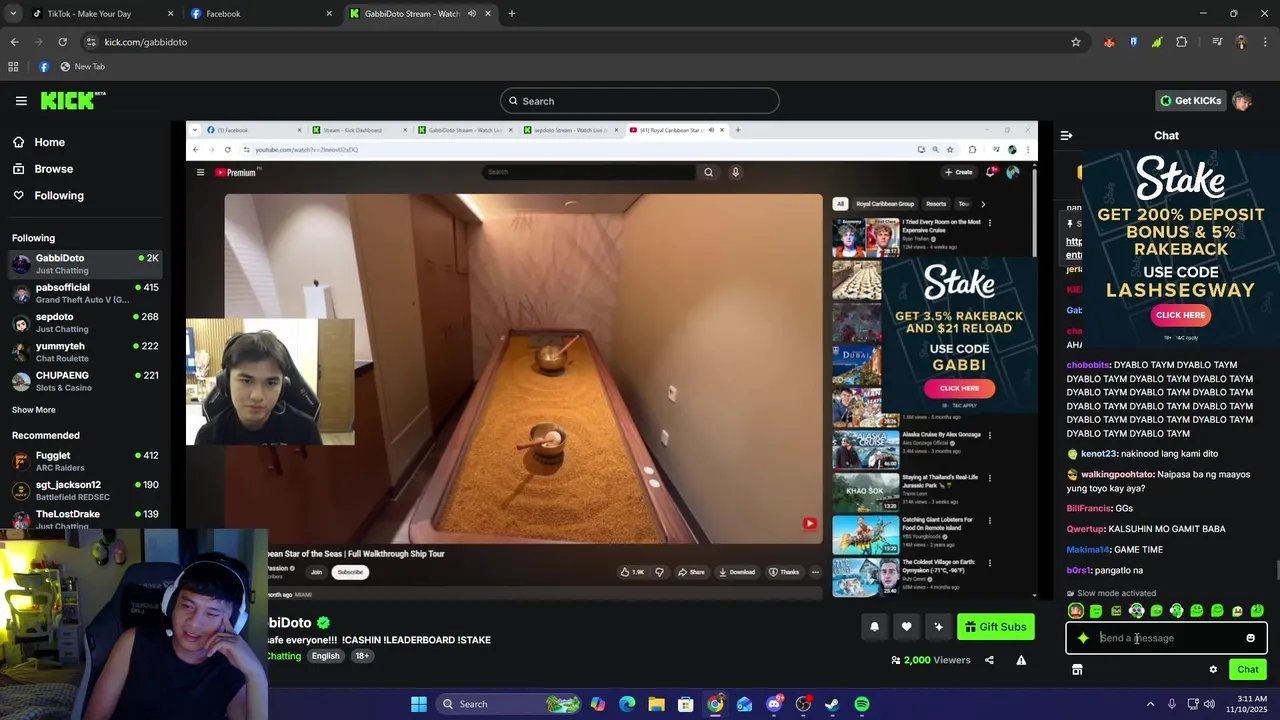
Task: Switch to Facebook browser tab
Action: pos(261,14)
